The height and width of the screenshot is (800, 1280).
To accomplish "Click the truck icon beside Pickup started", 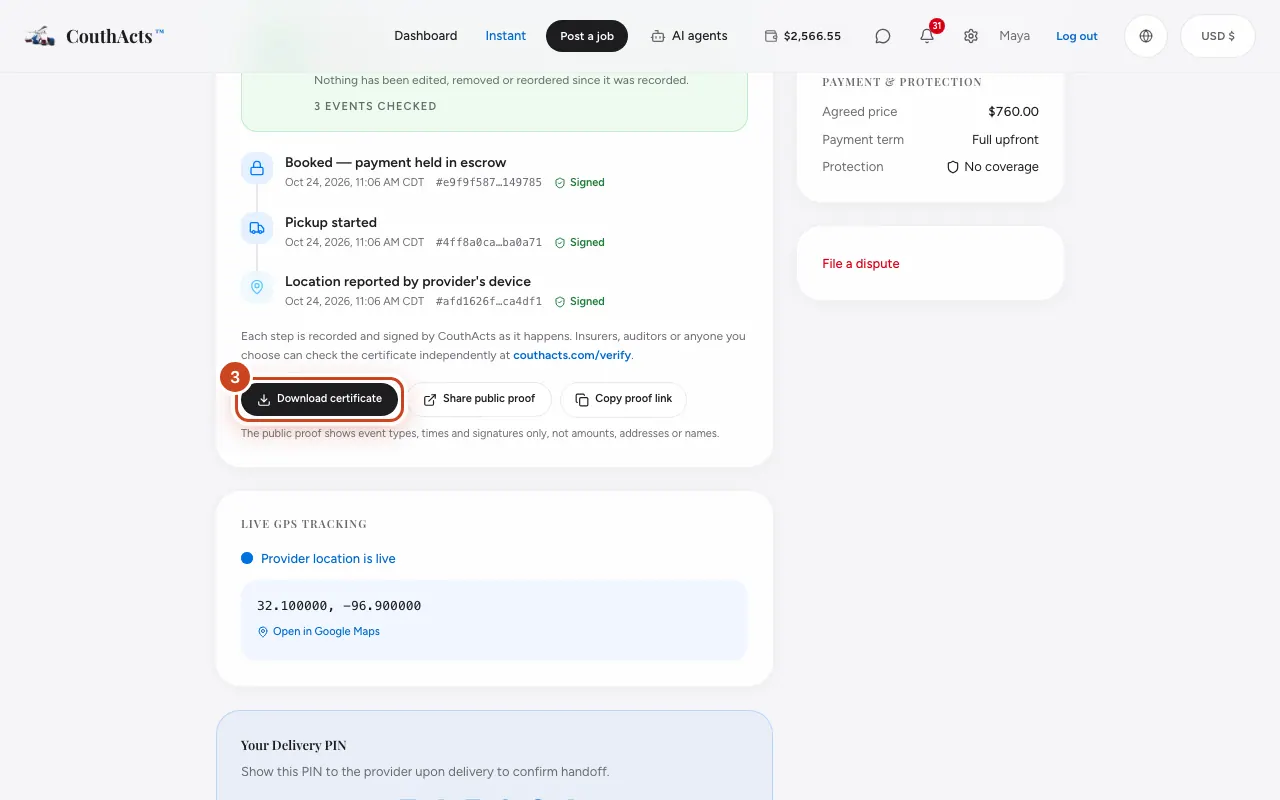I will click(257, 228).
